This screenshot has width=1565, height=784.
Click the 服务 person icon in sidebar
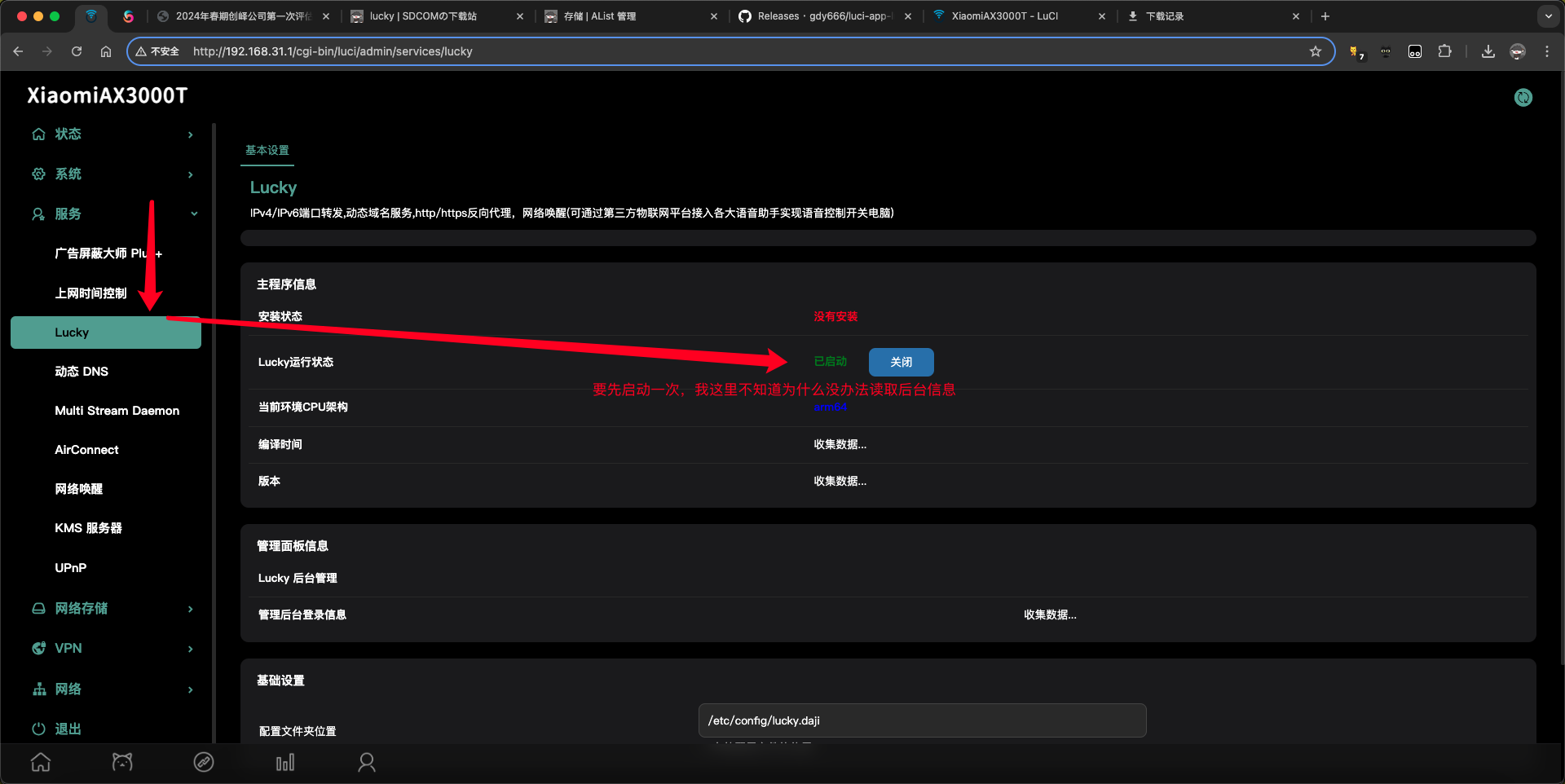click(x=38, y=214)
